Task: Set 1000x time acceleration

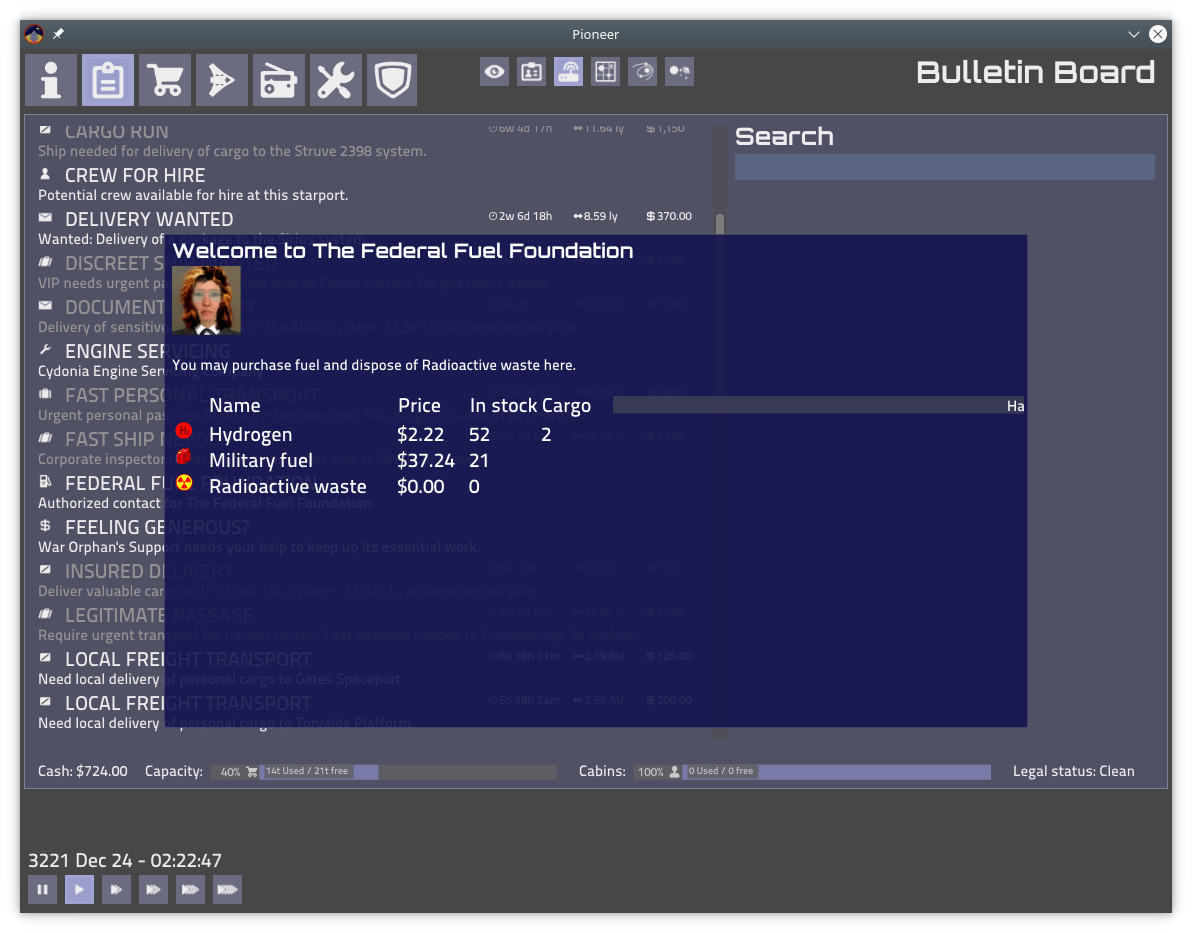Action: [190, 890]
